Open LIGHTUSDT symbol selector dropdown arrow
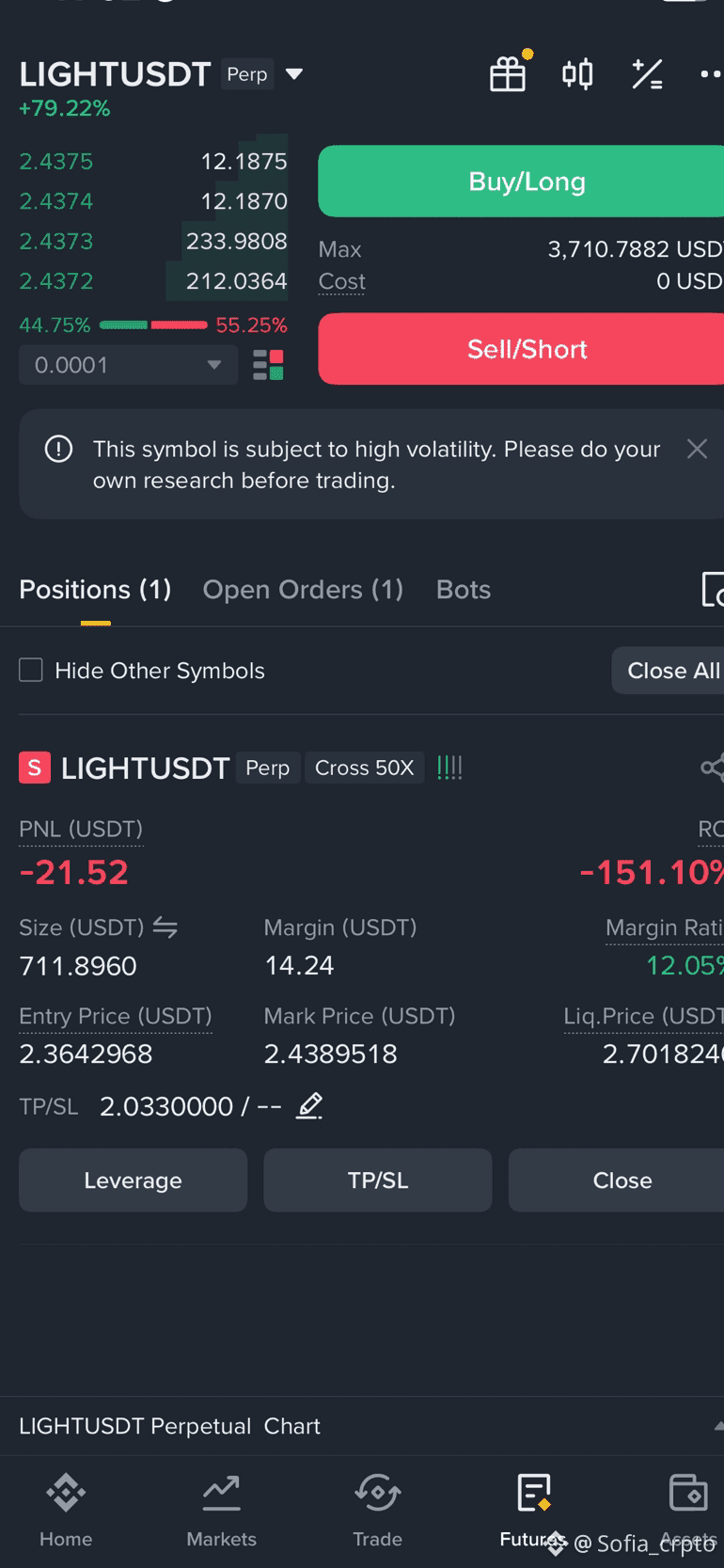Image resolution: width=724 pixels, height=1568 pixels. [x=294, y=73]
